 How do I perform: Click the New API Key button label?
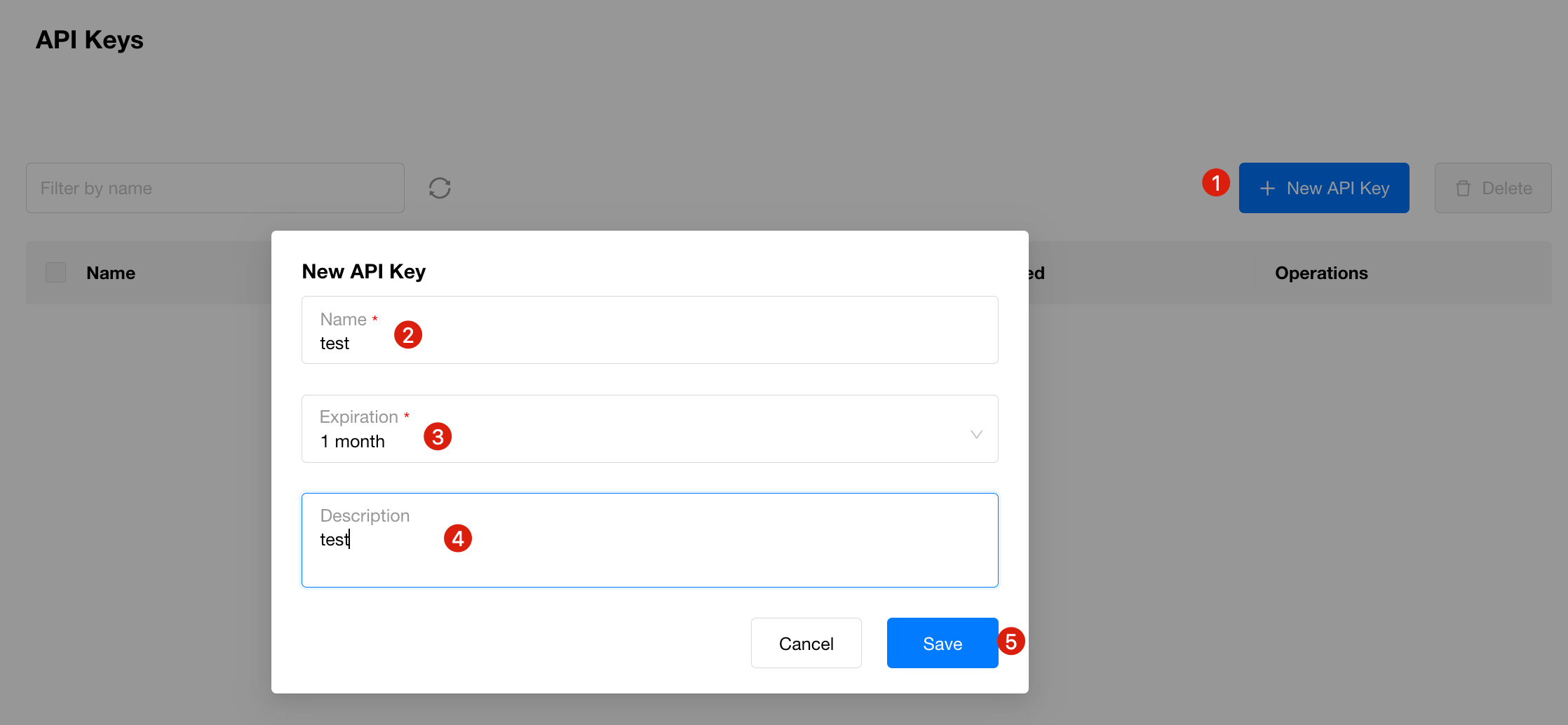[1338, 189]
